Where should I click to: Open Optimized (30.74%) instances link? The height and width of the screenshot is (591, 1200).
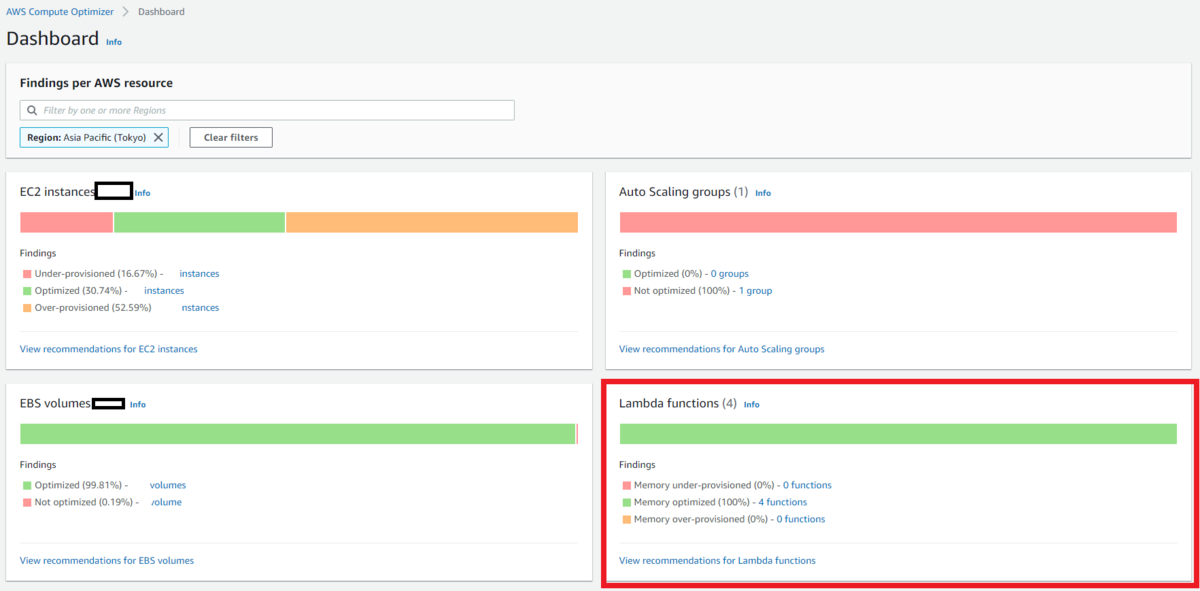click(164, 290)
